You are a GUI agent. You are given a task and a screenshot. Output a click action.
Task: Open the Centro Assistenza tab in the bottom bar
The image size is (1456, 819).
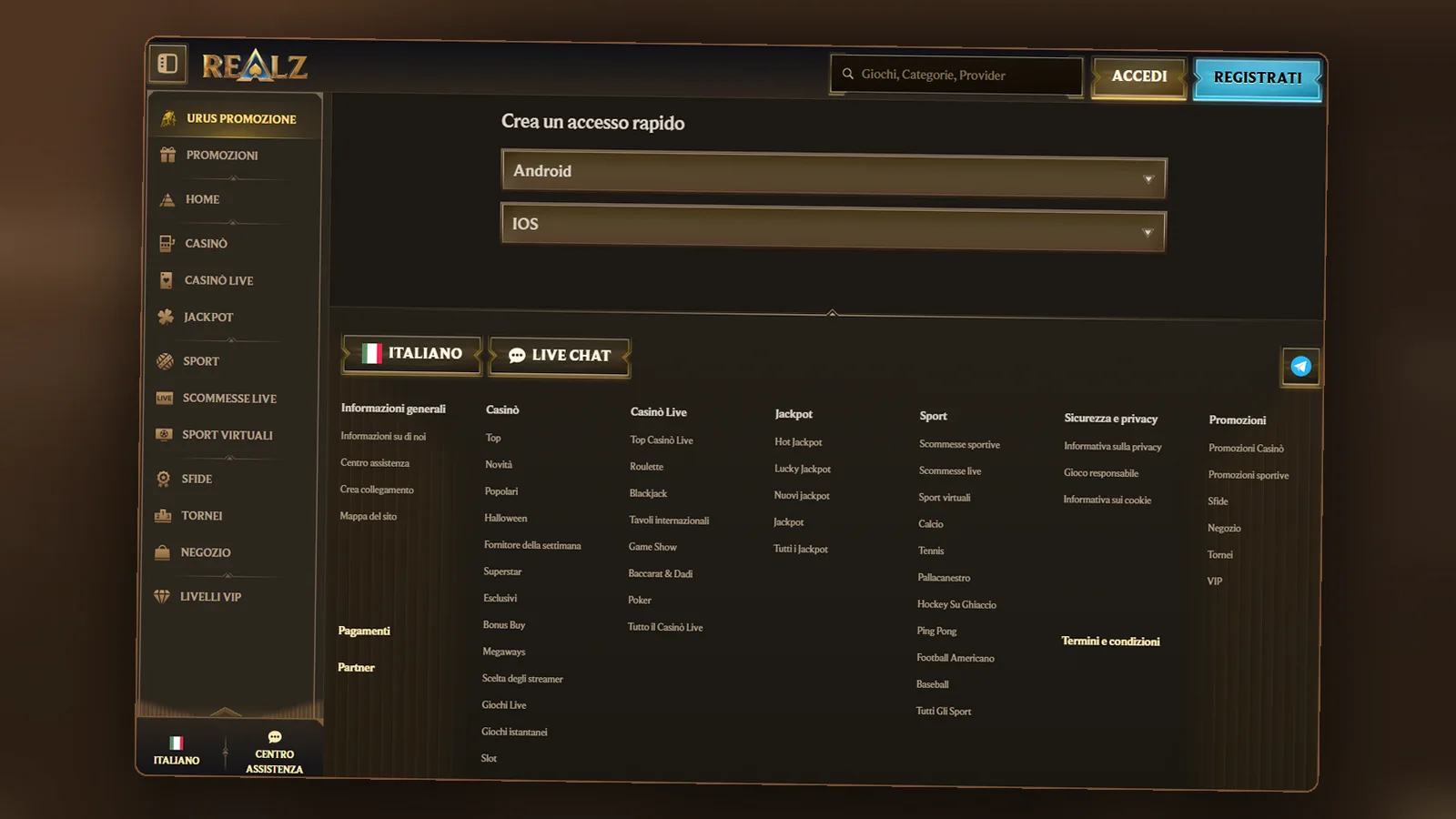tap(274, 753)
